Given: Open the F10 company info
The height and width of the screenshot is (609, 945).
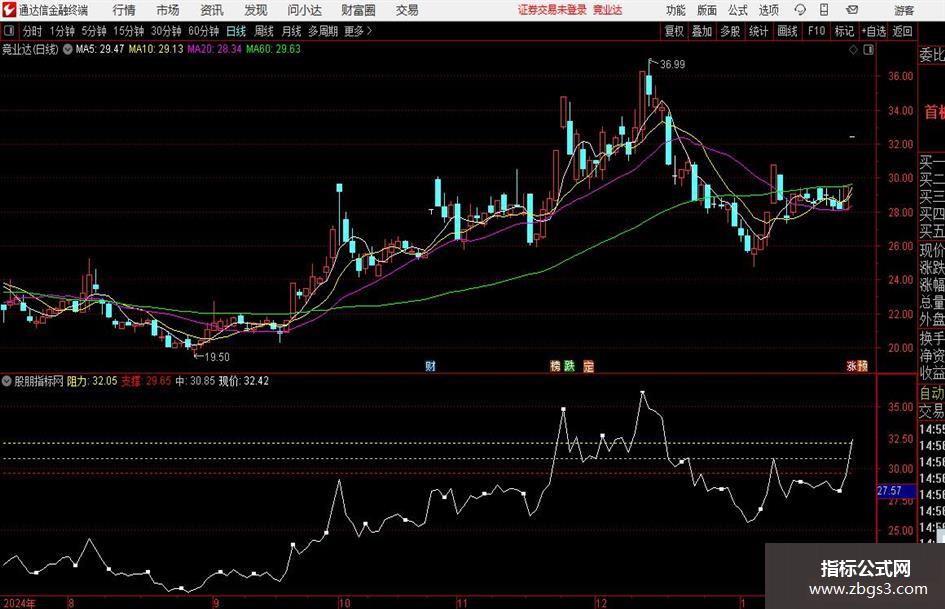Looking at the screenshot, I should pos(816,31).
